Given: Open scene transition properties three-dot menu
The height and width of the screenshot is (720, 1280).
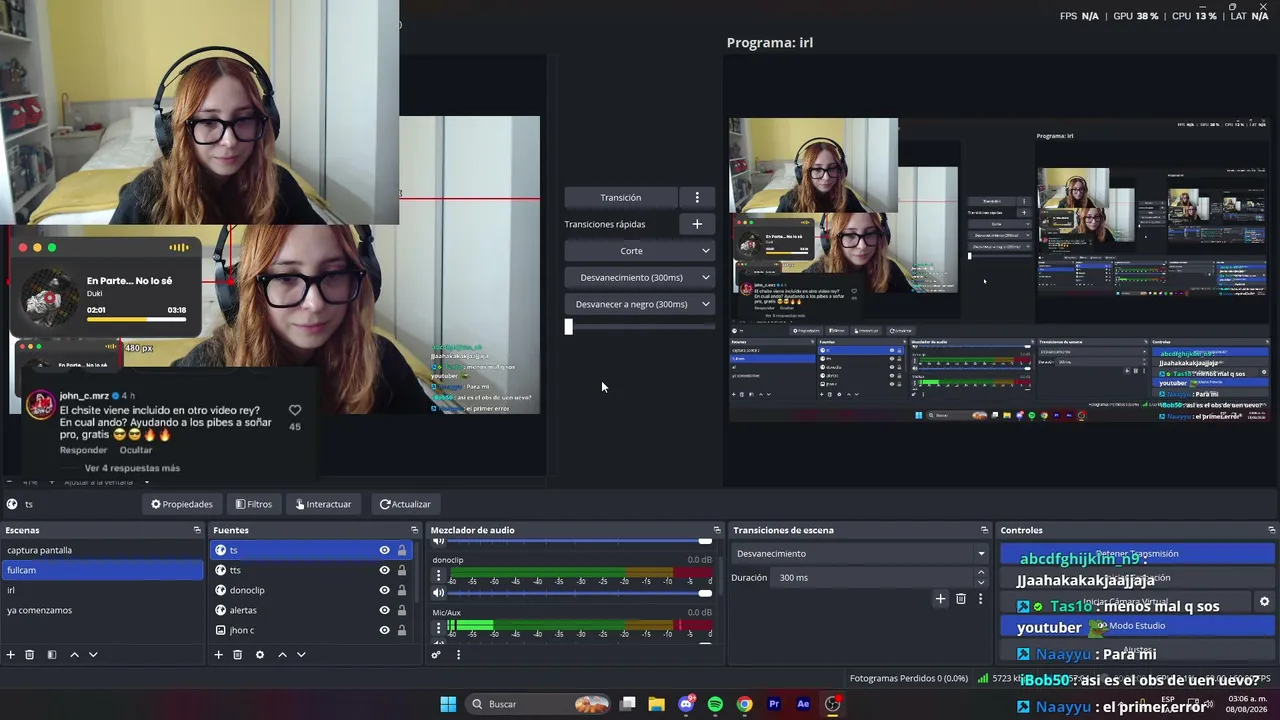Looking at the screenshot, I should (980, 599).
